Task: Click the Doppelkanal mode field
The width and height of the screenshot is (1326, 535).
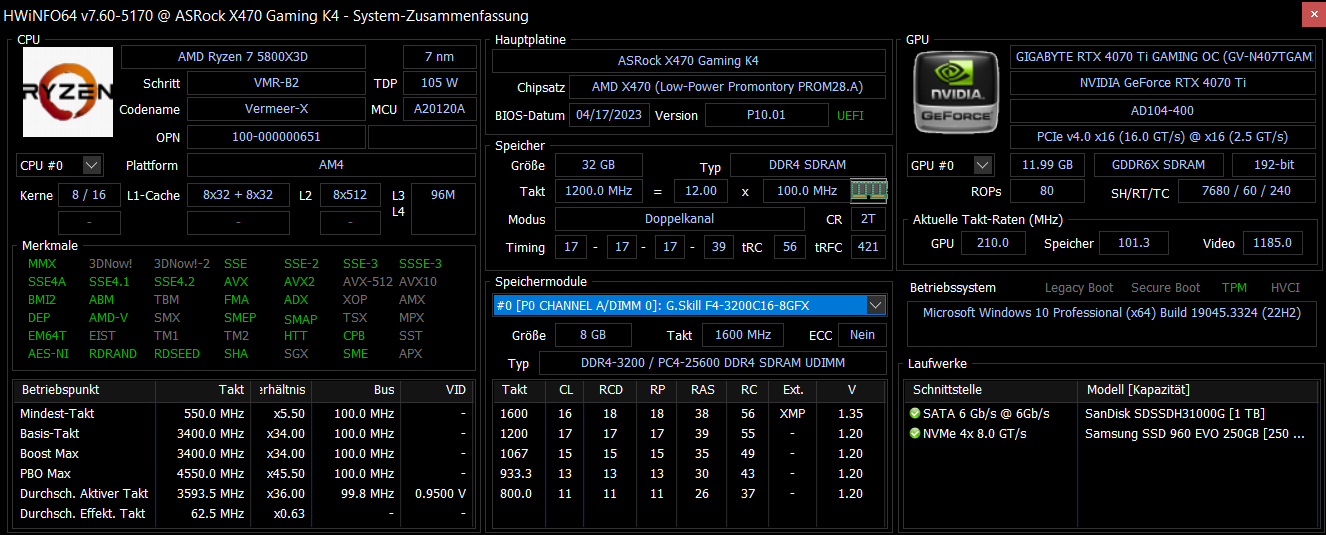Action: click(x=679, y=219)
